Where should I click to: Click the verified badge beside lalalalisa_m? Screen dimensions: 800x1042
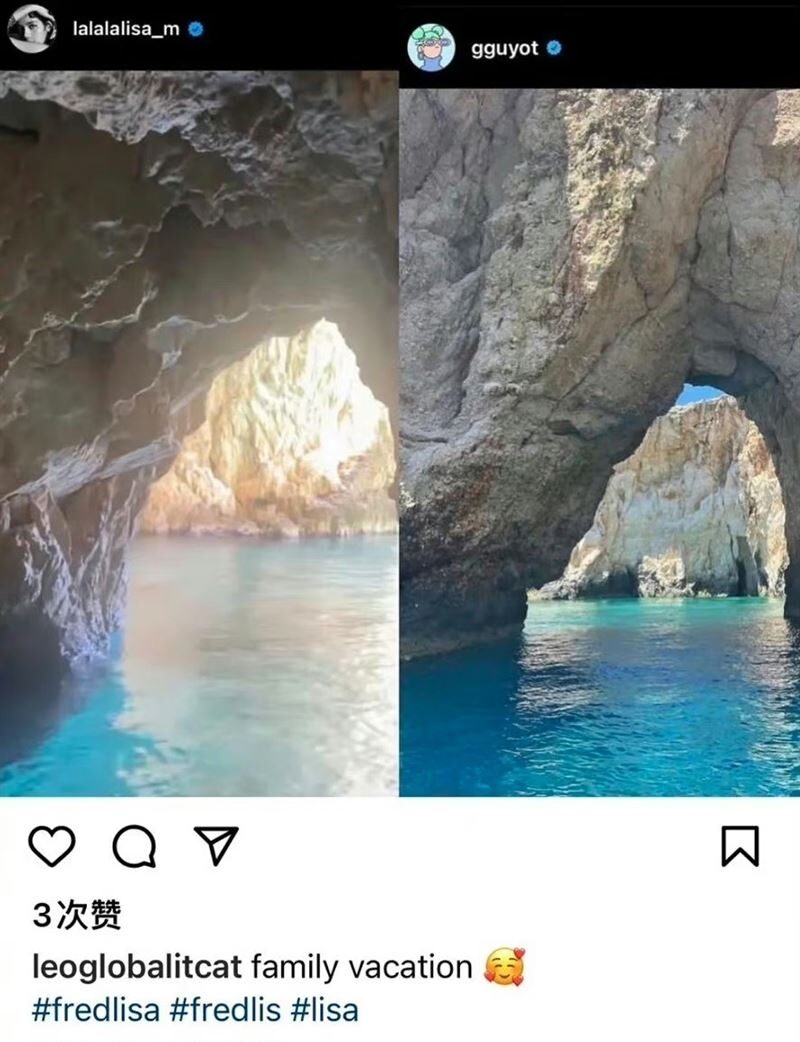[x=197, y=29]
